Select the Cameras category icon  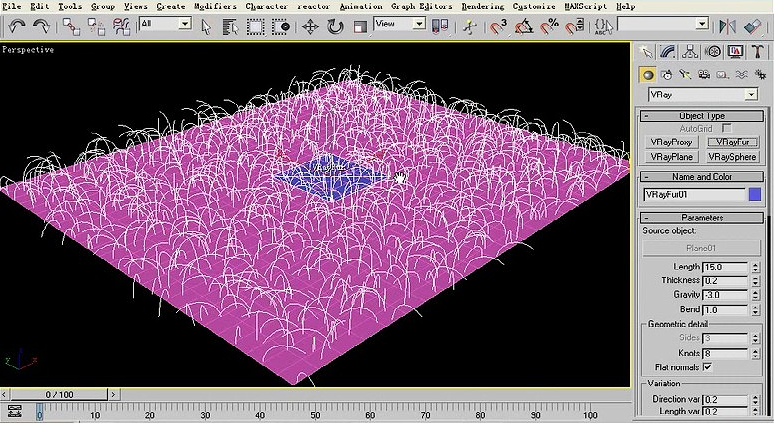click(704, 75)
